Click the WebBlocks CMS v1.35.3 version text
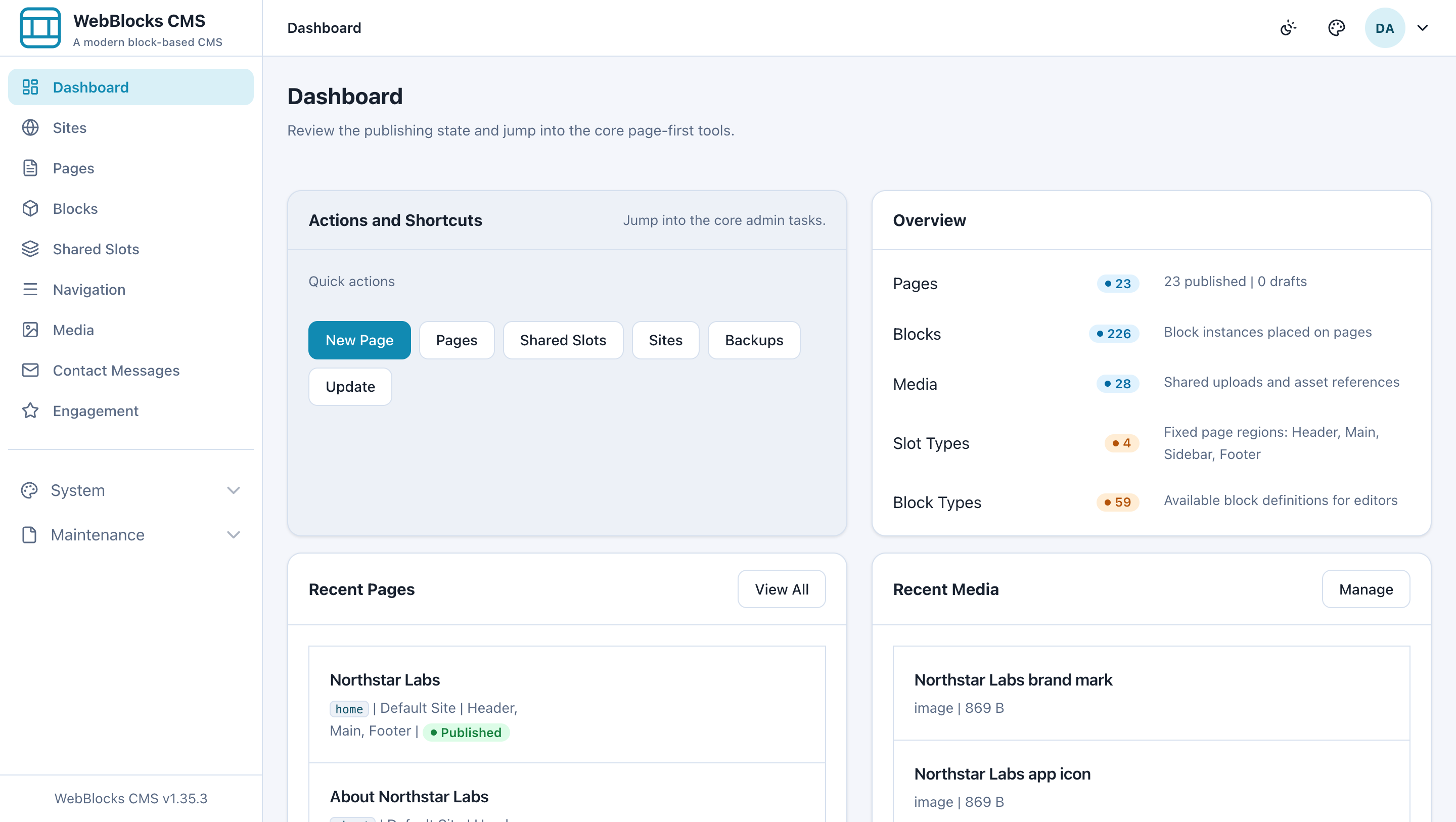Image resolution: width=1456 pixels, height=822 pixels. (x=130, y=798)
